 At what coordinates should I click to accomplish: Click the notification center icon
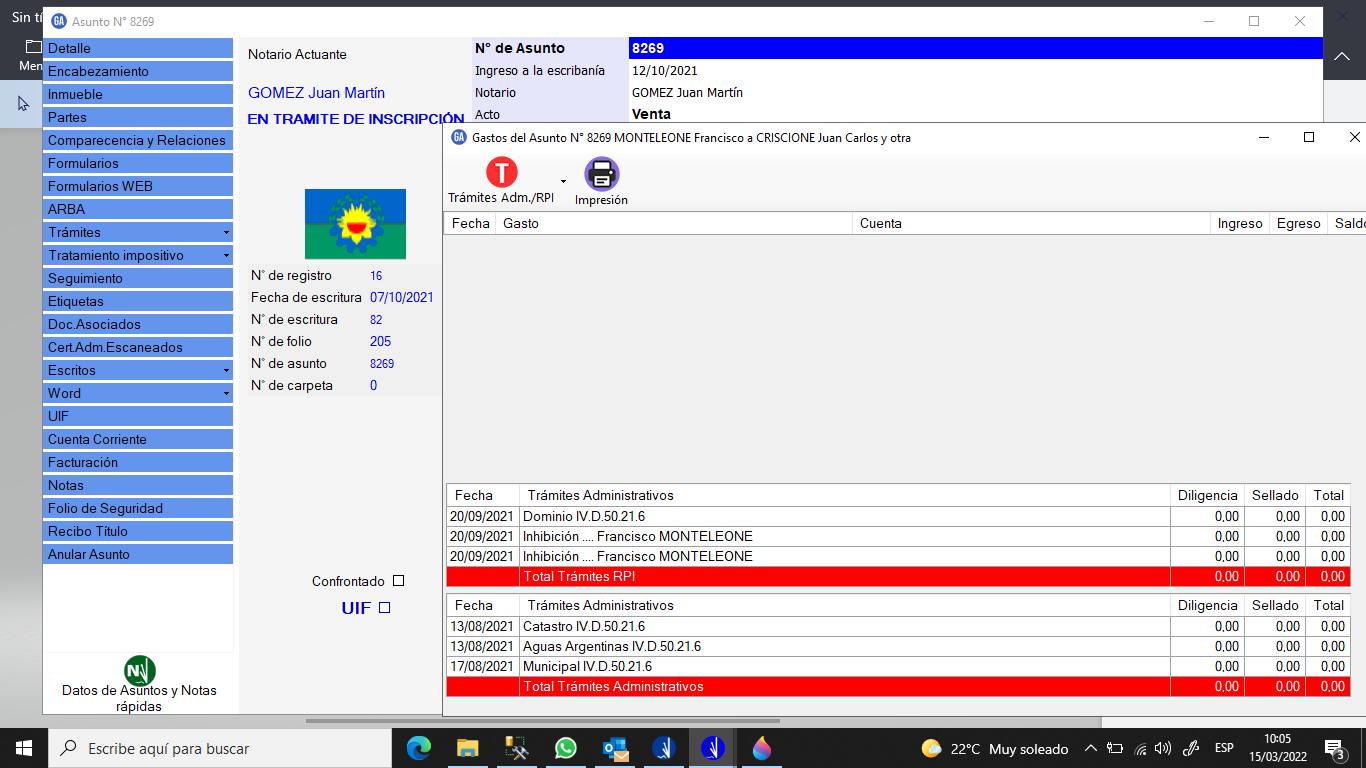[1333, 748]
